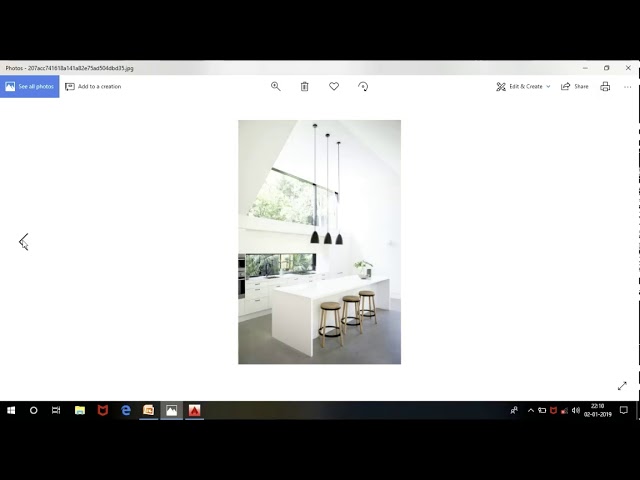
Task: Expand the Edit & Create dropdown
Action: tap(523, 87)
